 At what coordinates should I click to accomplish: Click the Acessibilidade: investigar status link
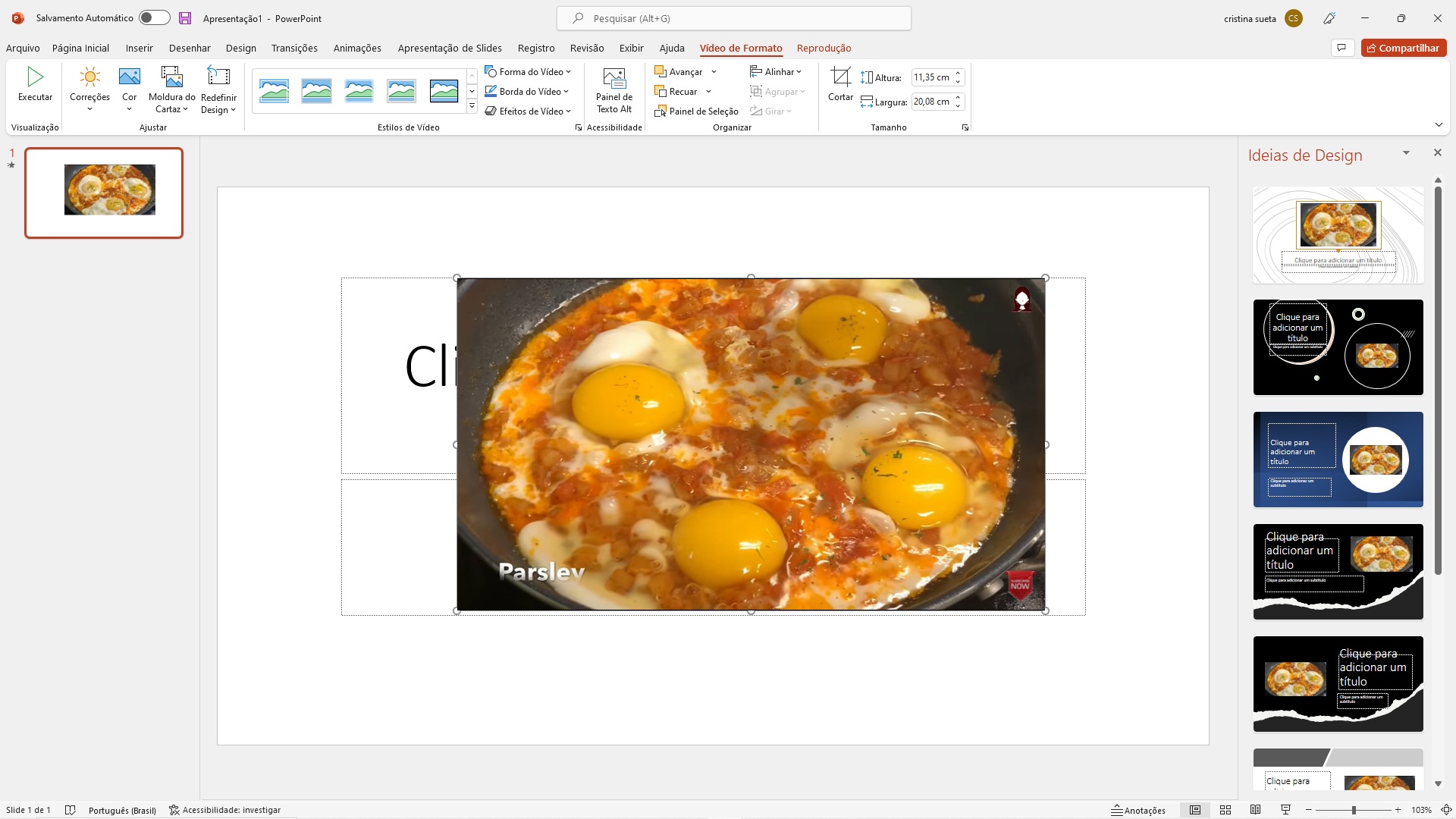[224, 810]
